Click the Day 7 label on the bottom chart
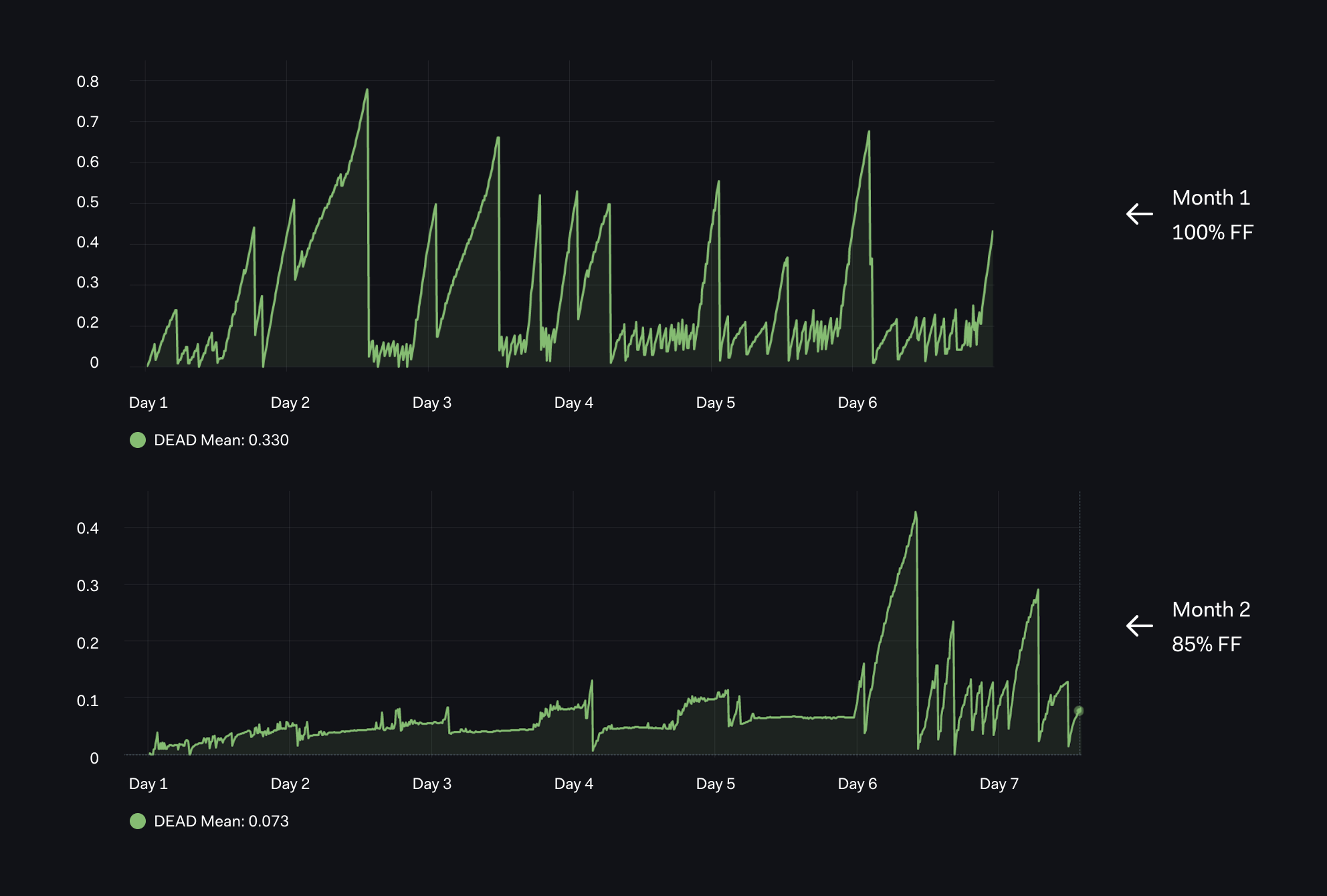The height and width of the screenshot is (896, 1327). click(999, 784)
